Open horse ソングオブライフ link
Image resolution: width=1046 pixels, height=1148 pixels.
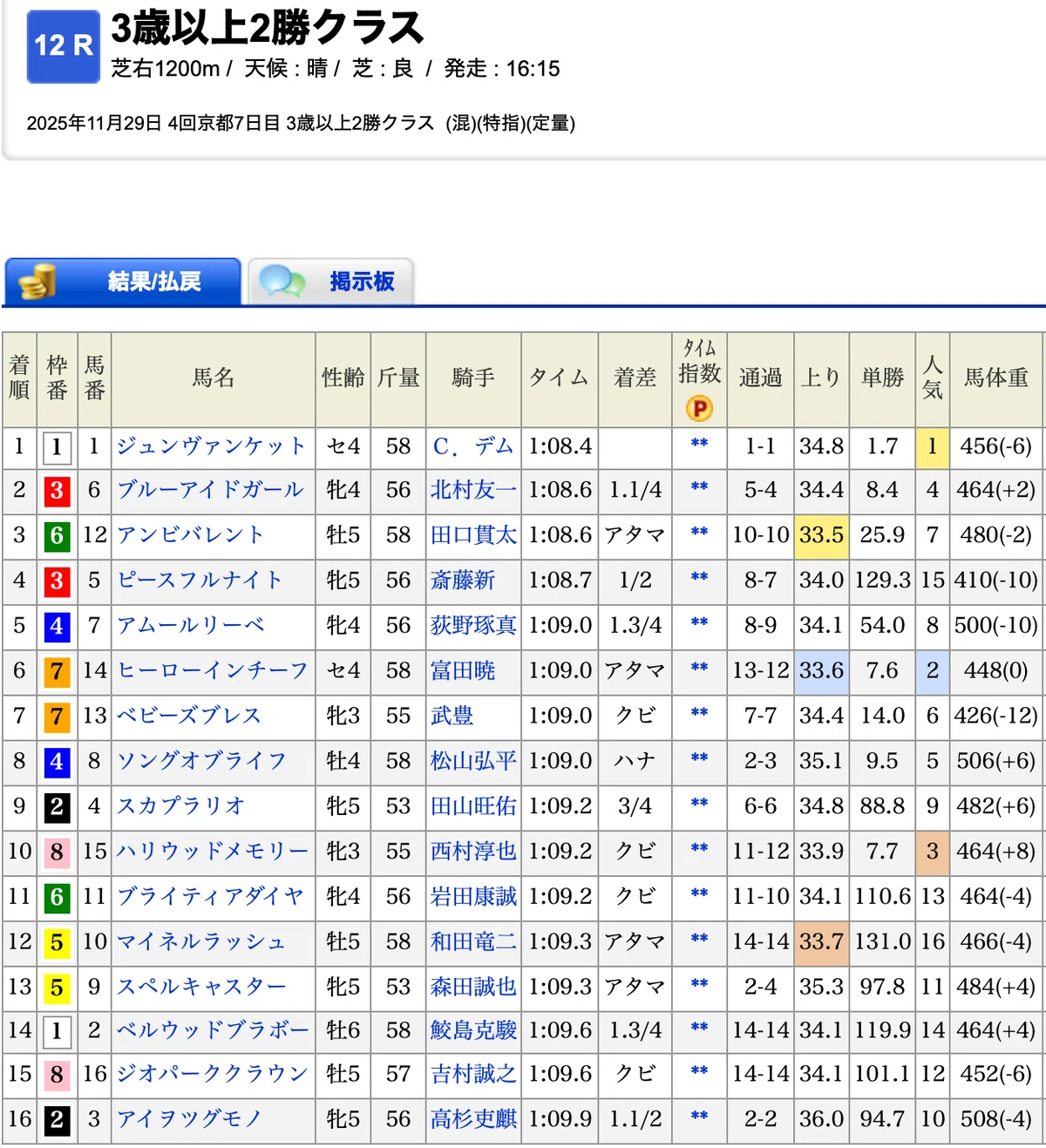200,761
